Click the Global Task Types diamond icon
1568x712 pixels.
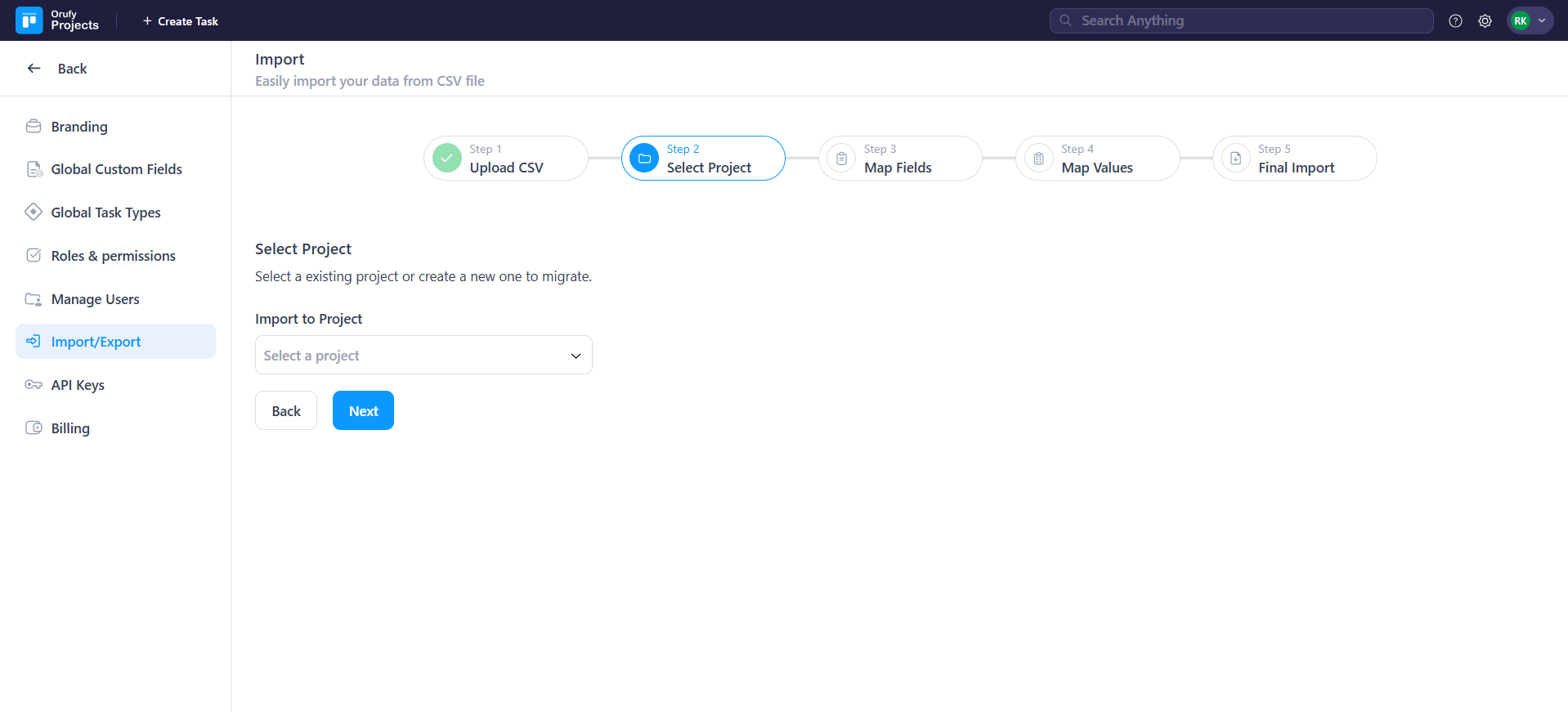tap(34, 213)
